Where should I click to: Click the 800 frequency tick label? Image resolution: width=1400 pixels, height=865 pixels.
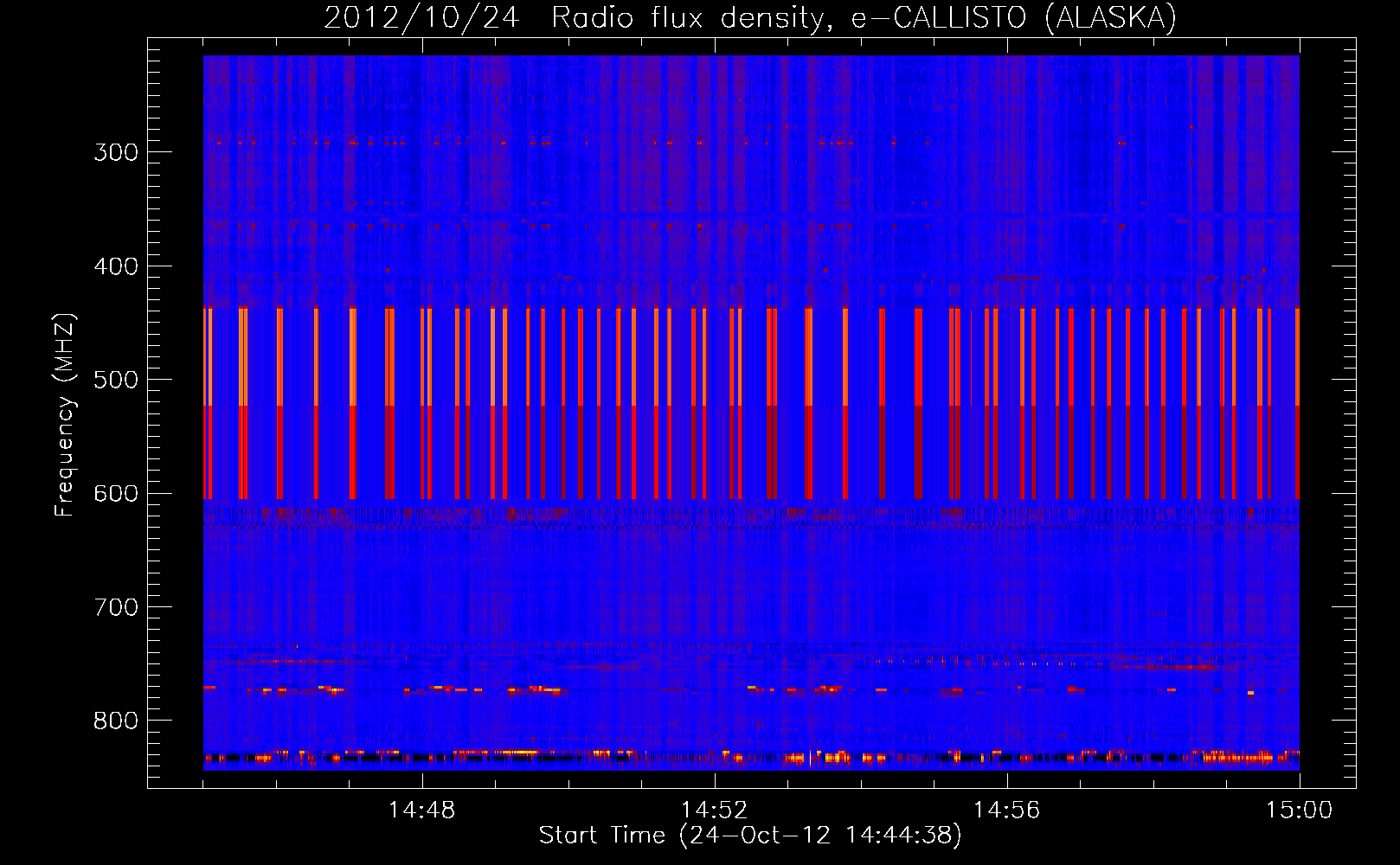(x=116, y=721)
